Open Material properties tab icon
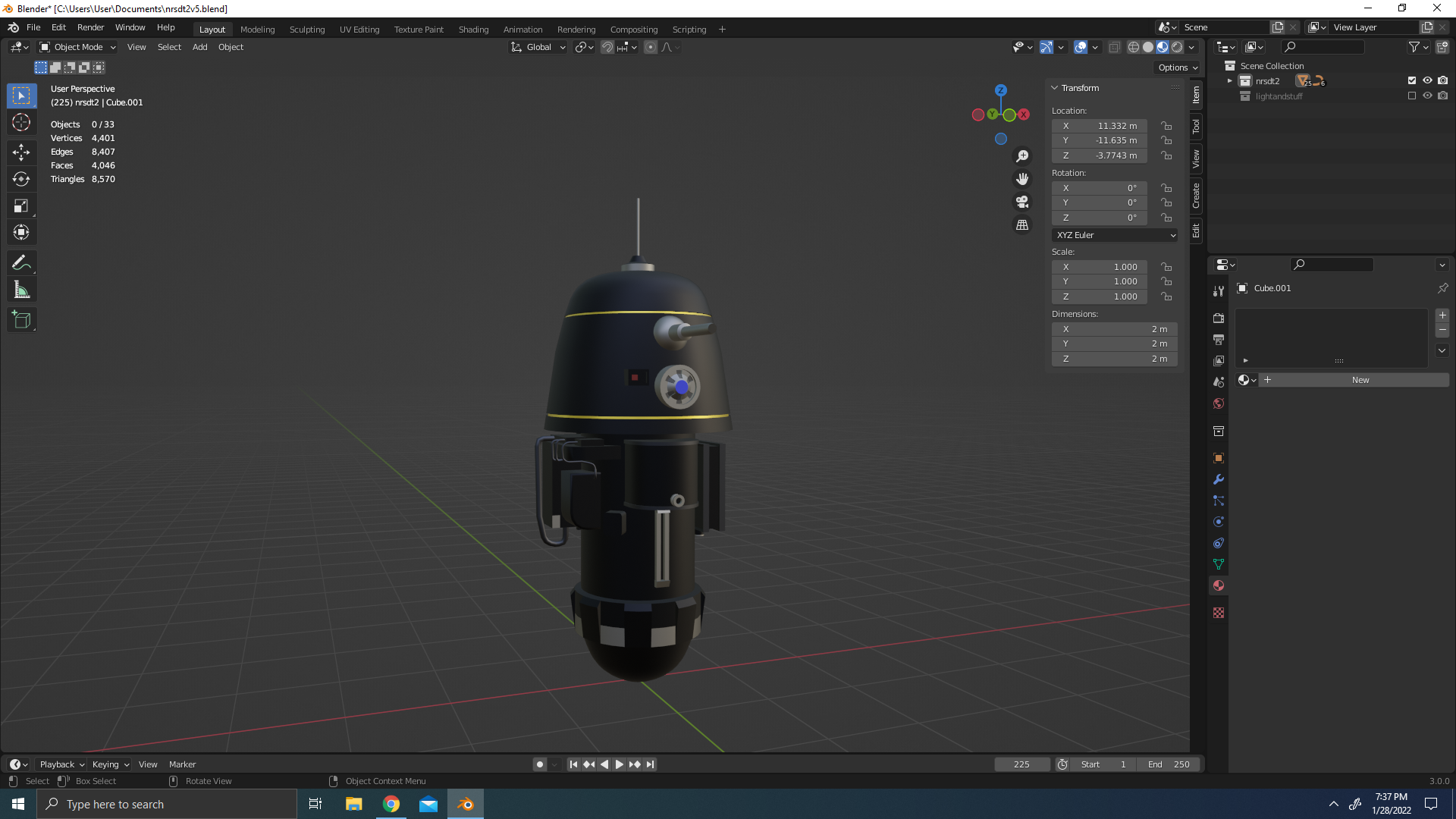1456x819 pixels. coord(1219,585)
